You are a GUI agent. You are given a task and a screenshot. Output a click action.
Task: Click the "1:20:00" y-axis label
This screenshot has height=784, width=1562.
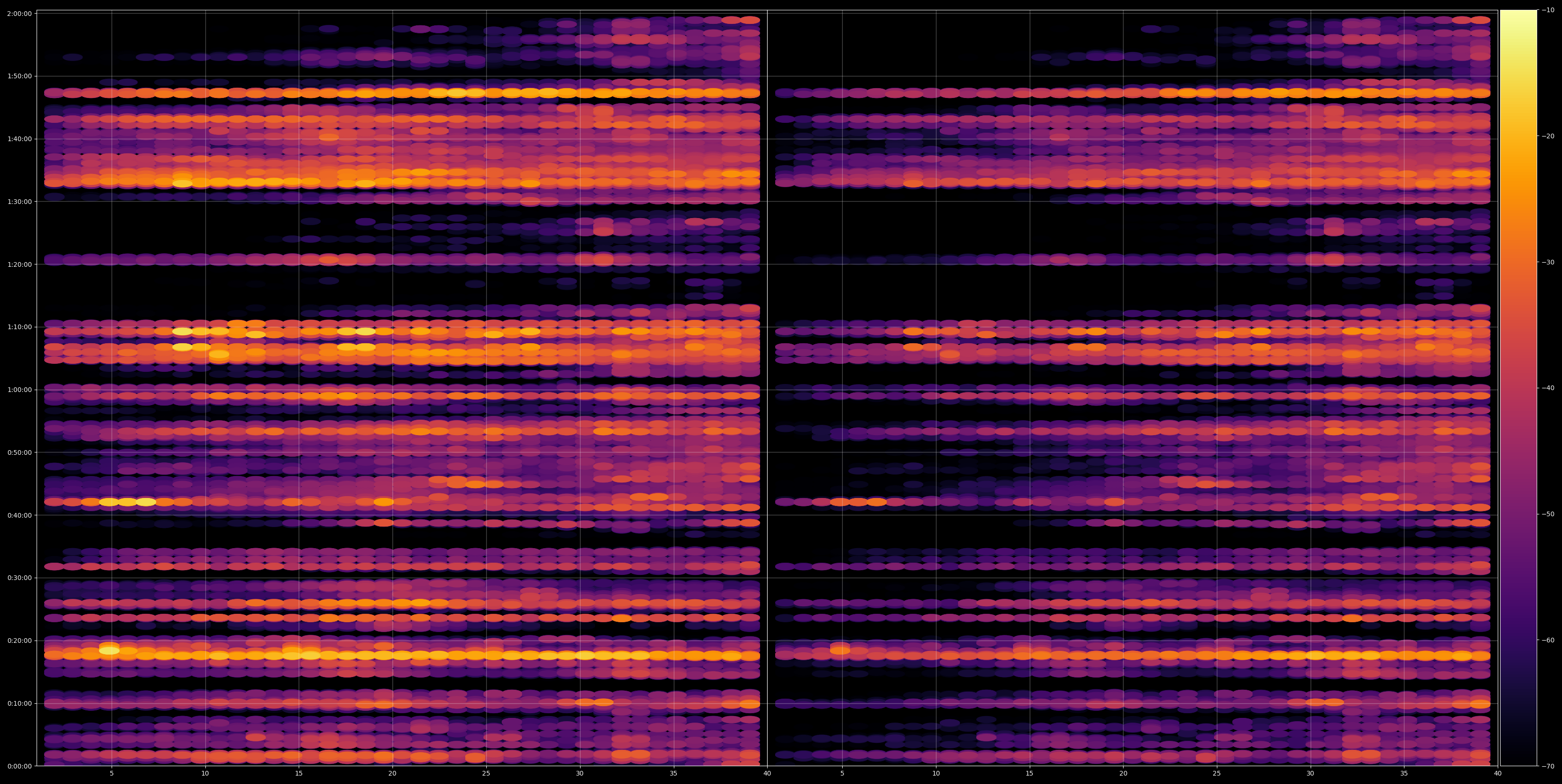[19, 264]
